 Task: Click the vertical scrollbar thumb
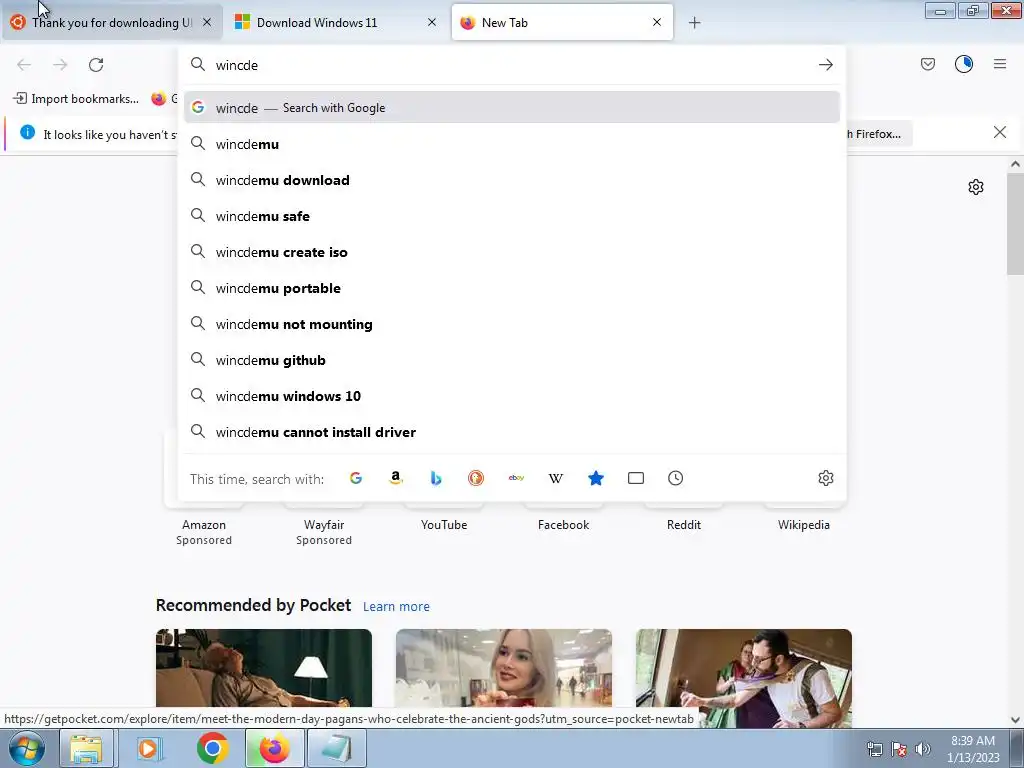[1015, 225]
